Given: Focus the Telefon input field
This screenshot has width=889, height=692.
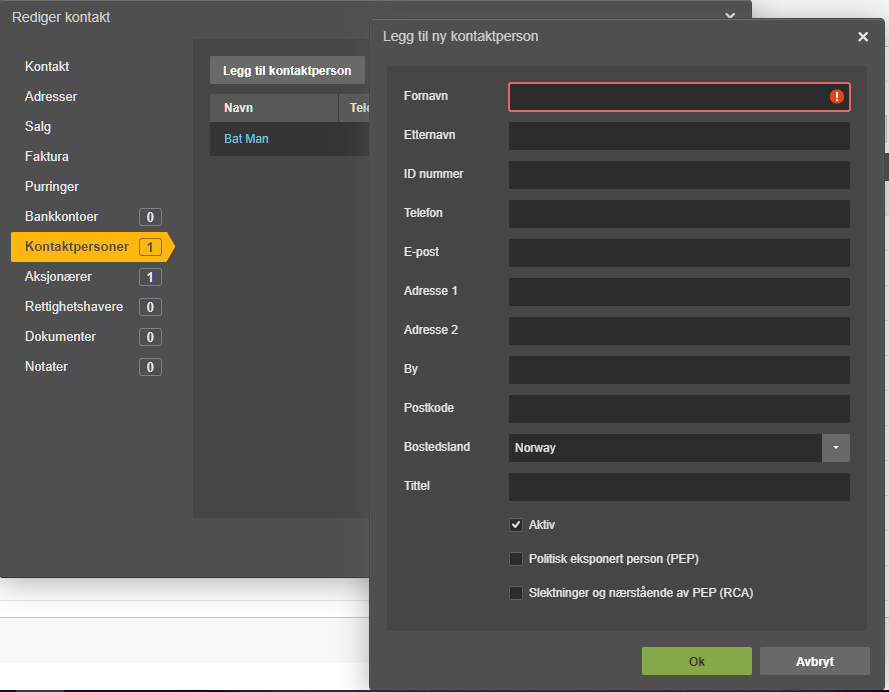Looking at the screenshot, I should point(679,214).
